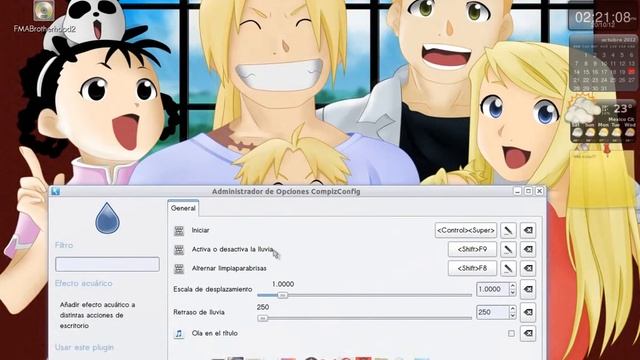Click the octubre 2012 calendar widget
Viewport: 640px width, 360px height.
tap(603, 63)
